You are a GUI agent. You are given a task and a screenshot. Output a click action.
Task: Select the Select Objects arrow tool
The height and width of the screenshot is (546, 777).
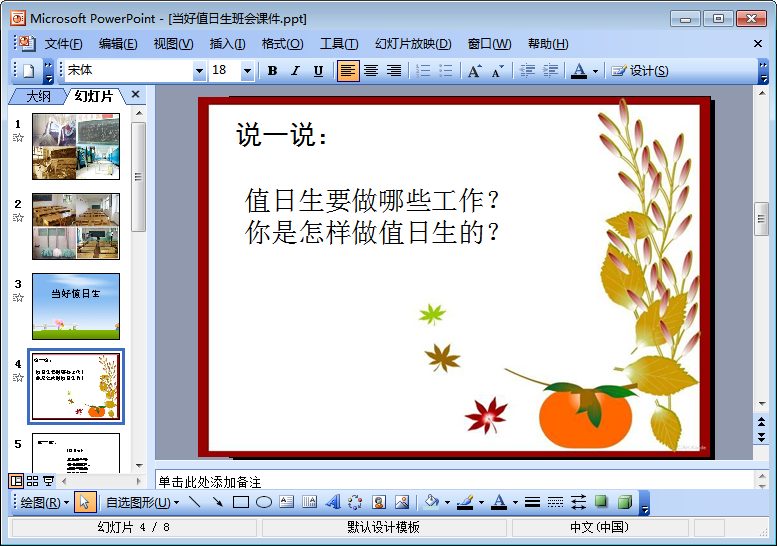pyautogui.click(x=84, y=502)
